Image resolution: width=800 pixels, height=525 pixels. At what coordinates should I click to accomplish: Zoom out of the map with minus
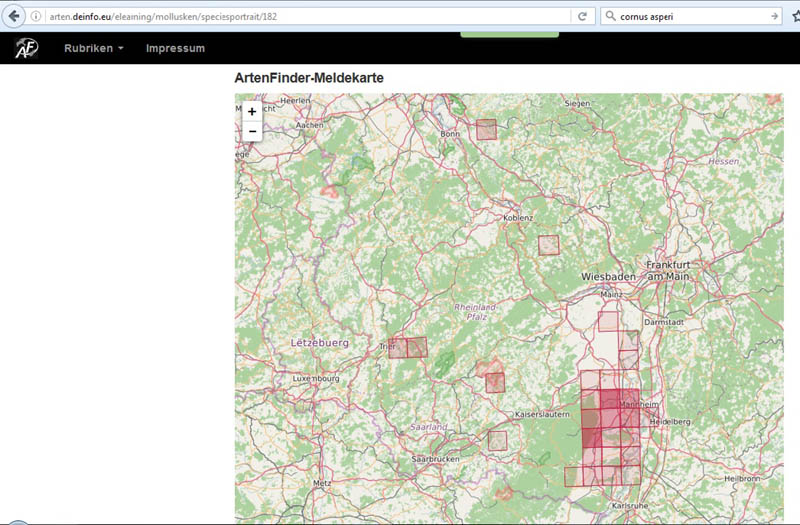[x=252, y=131]
